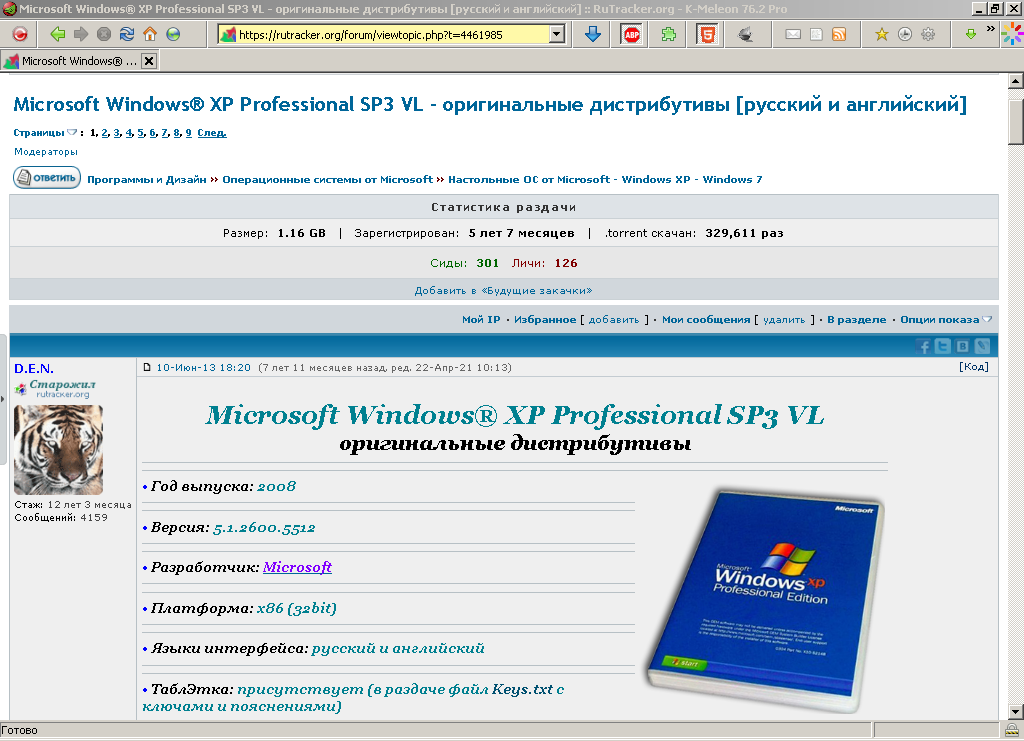Click the small post-link icon before 10-Июн-13
Image resolution: width=1024 pixels, height=741 pixels.
click(x=147, y=368)
